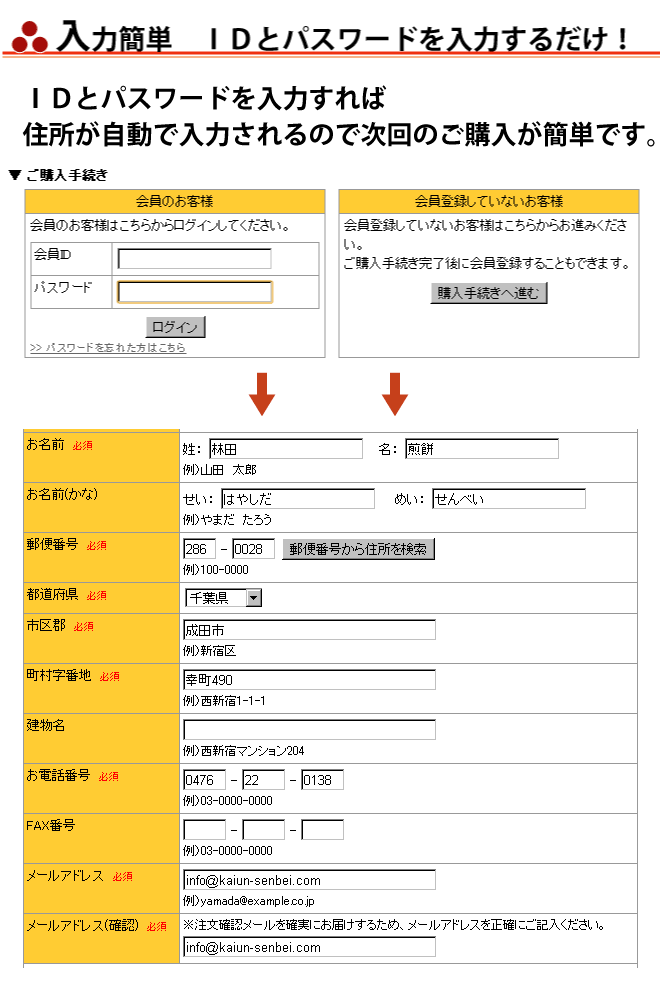Click the 会員登録していないお客様 header

coord(488,202)
